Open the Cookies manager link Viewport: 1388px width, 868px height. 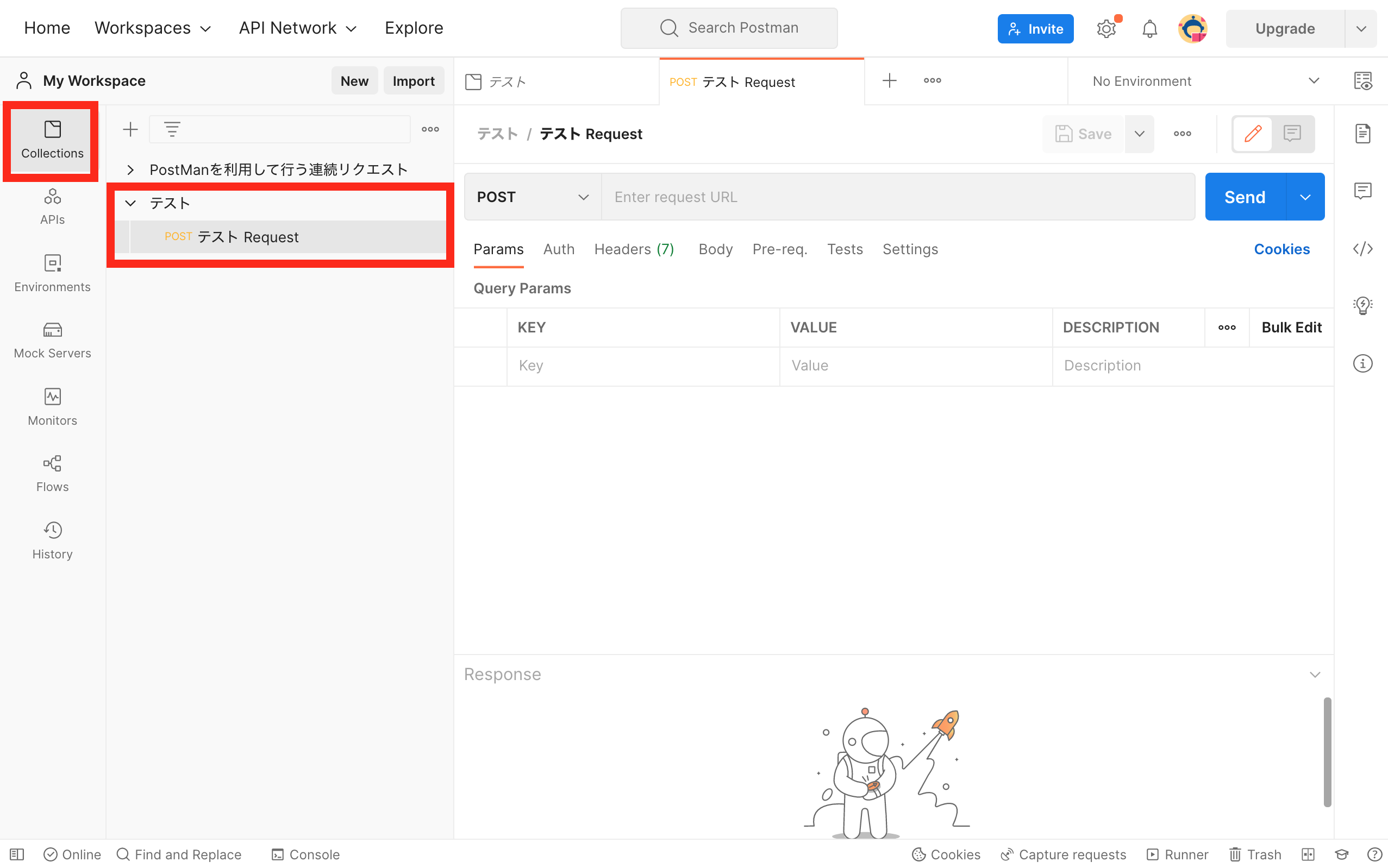1282,249
